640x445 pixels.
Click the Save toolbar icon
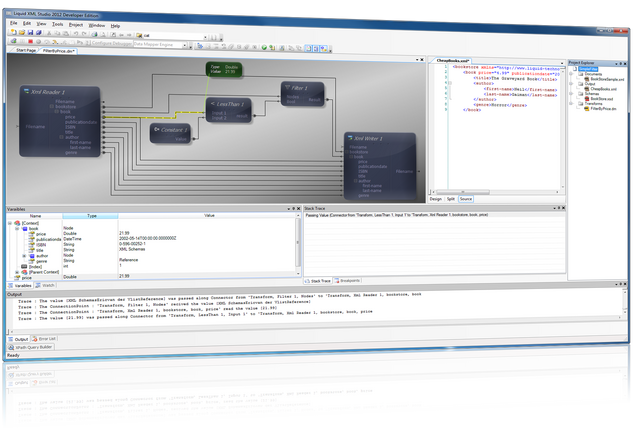pyautogui.click(x=30, y=32)
